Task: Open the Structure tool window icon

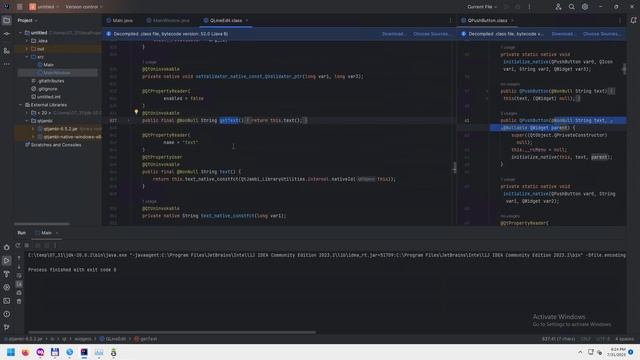Action: 7,51
